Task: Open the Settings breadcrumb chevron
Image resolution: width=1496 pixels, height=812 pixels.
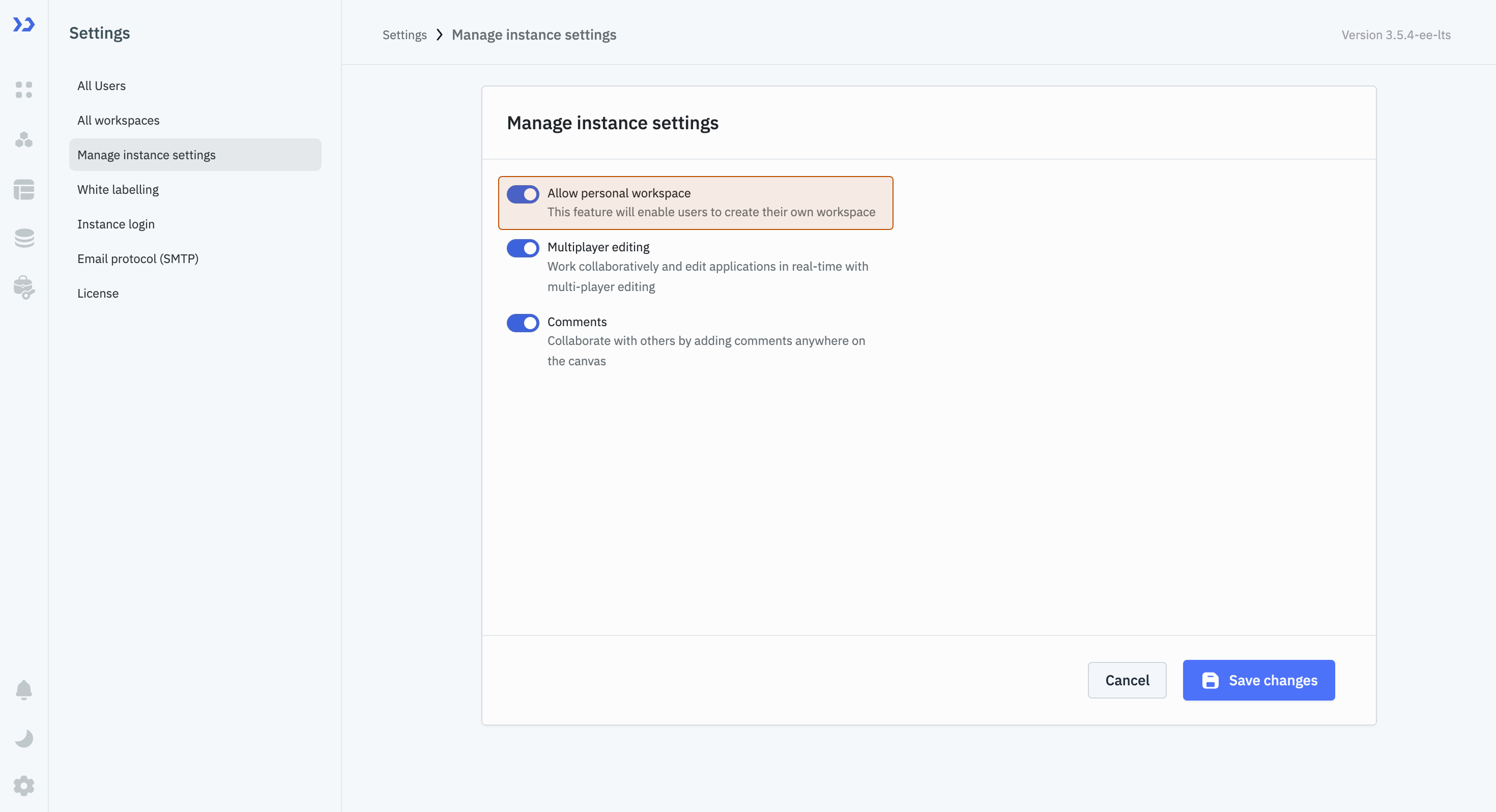Action: pyautogui.click(x=440, y=35)
